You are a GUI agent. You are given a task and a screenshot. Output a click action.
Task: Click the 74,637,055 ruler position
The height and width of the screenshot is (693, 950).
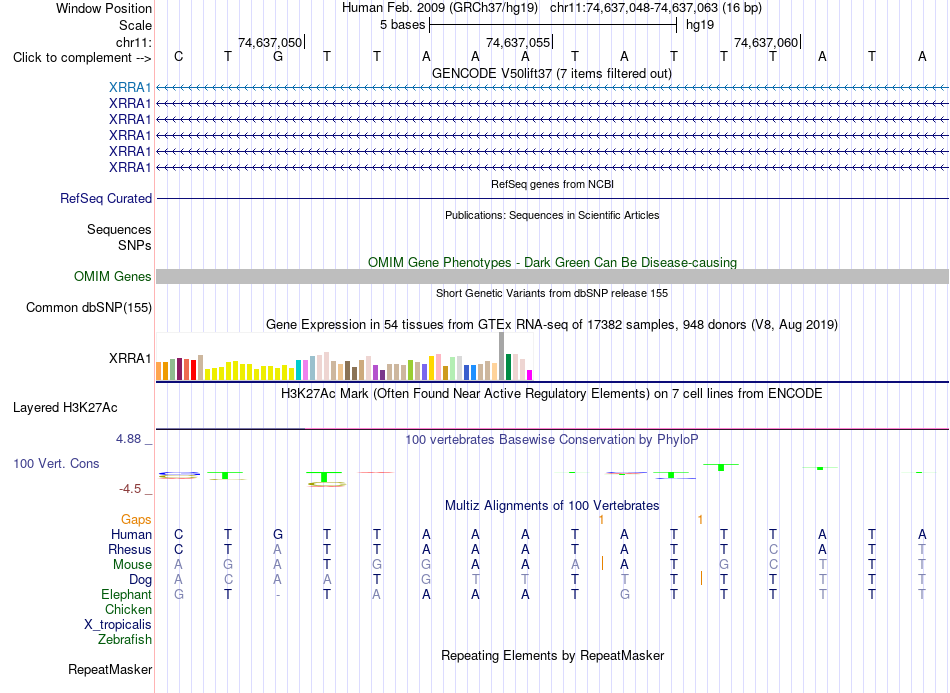(518, 42)
